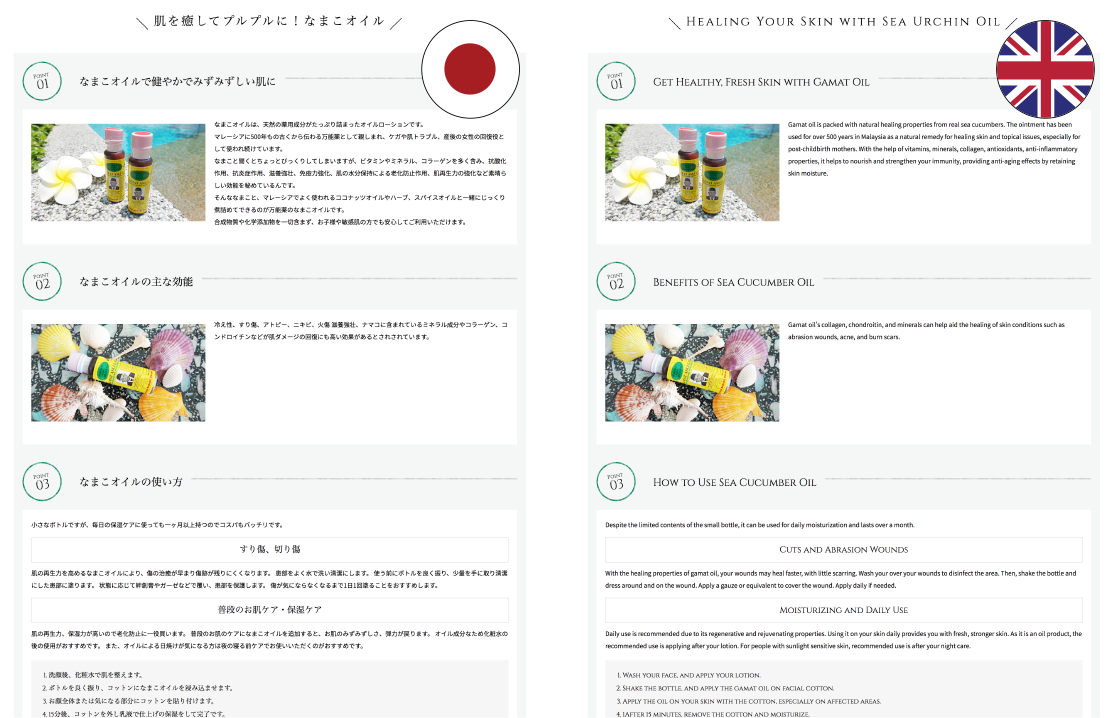Click the title '肌を癒してプルプルに！なまこオイル'
The image size is (1114, 718).
[269, 21]
